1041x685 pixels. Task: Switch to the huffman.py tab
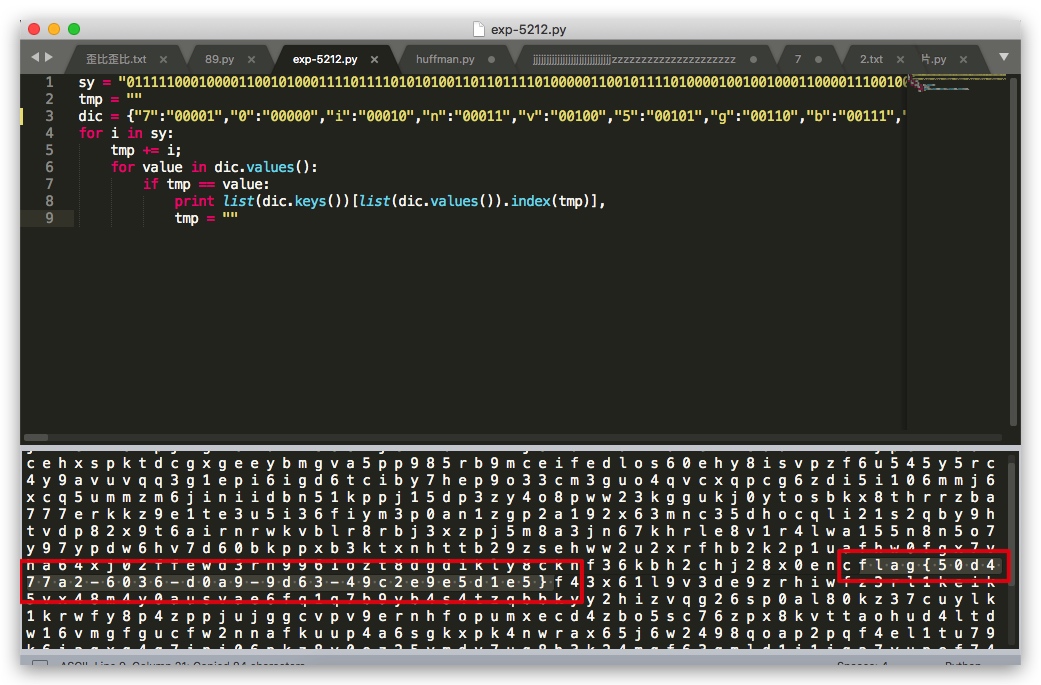[x=445, y=59]
